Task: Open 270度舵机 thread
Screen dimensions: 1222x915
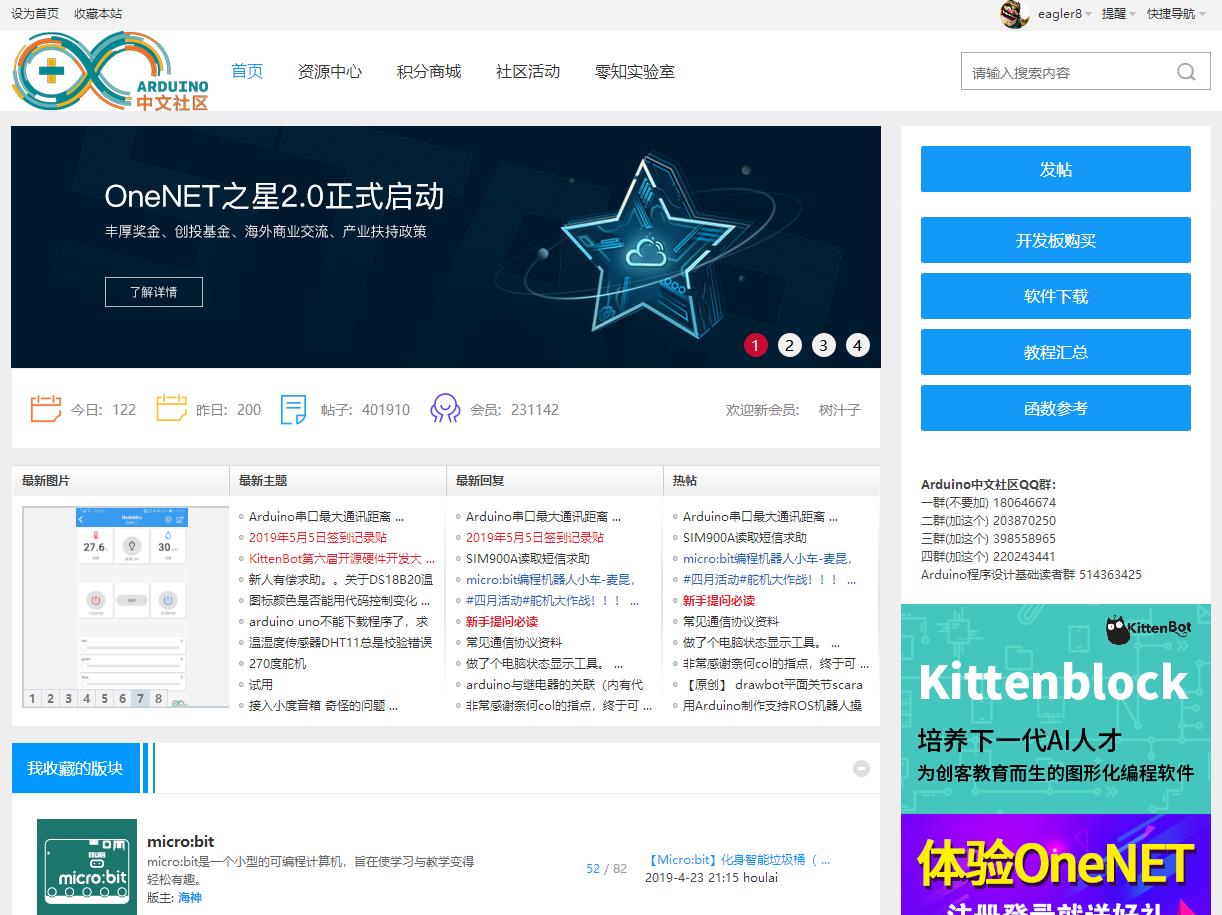Action: point(278,663)
